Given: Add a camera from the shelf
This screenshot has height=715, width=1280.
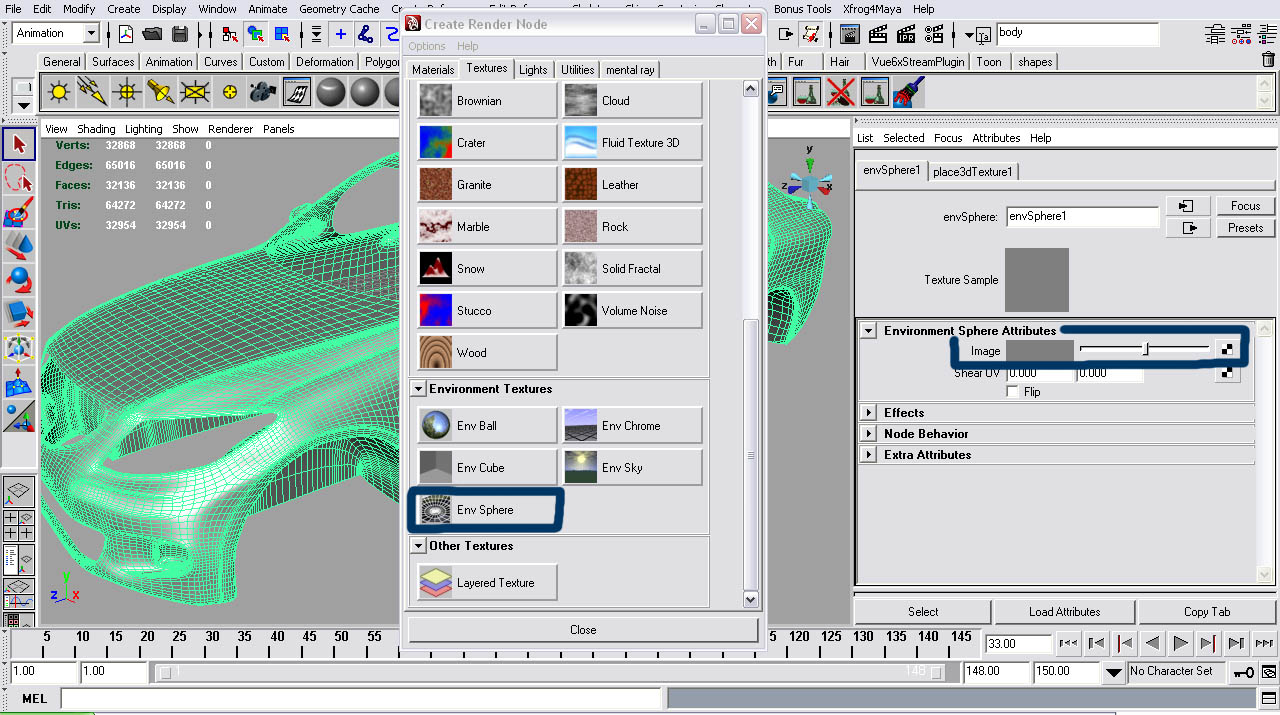Looking at the screenshot, I should coord(263,93).
